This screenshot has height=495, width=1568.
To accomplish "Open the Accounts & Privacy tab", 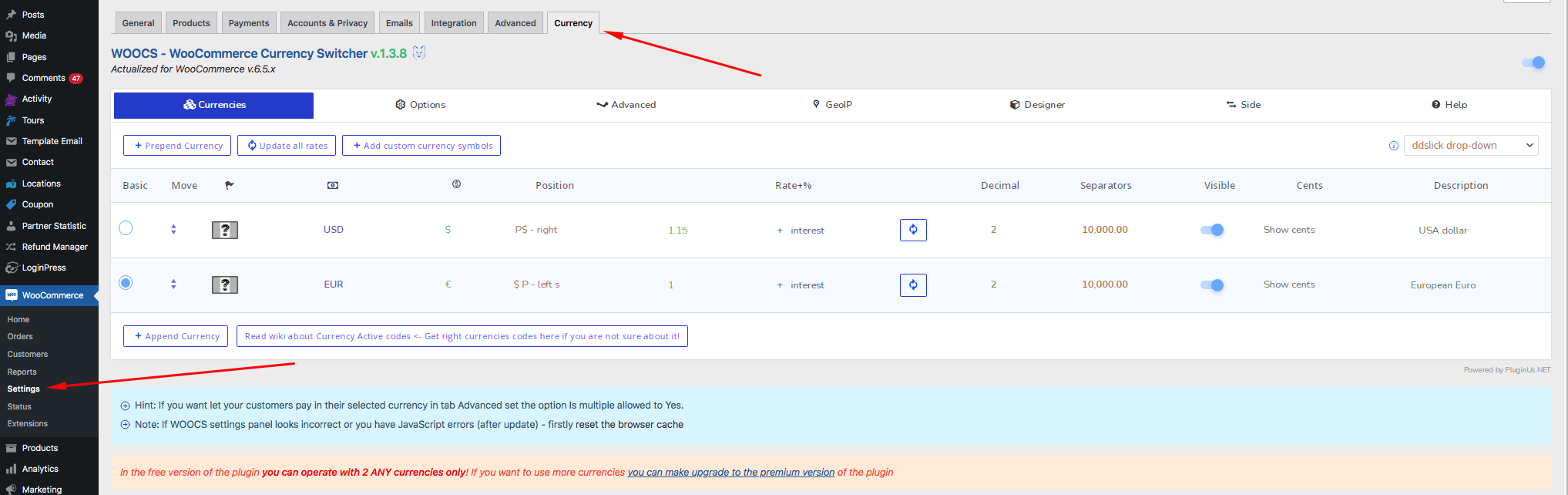I will (327, 23).
